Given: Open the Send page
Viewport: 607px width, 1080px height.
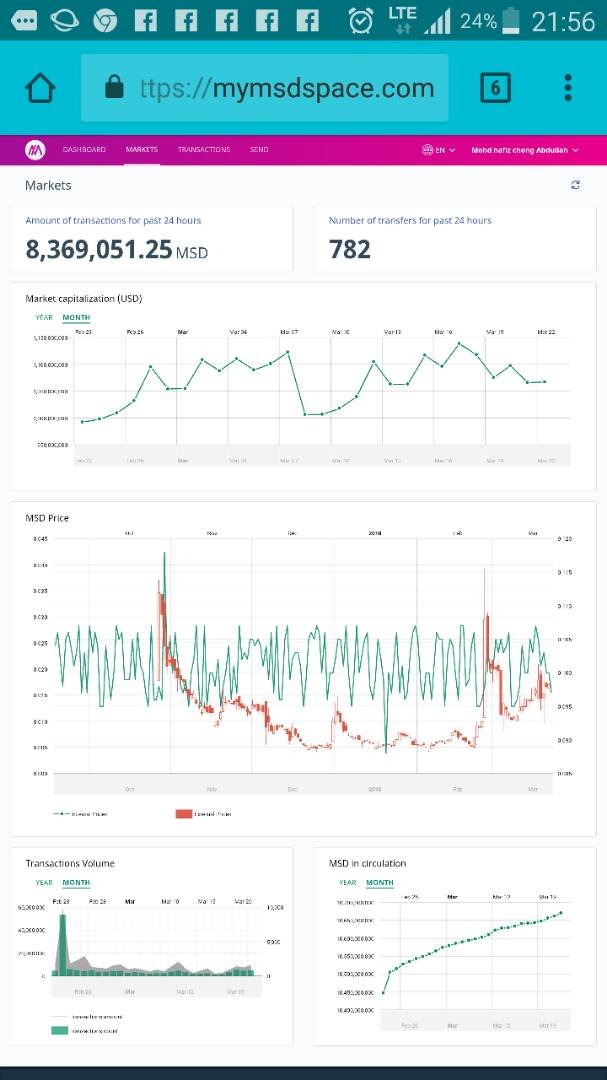Looking at the screenshot, I should (259, 150).
